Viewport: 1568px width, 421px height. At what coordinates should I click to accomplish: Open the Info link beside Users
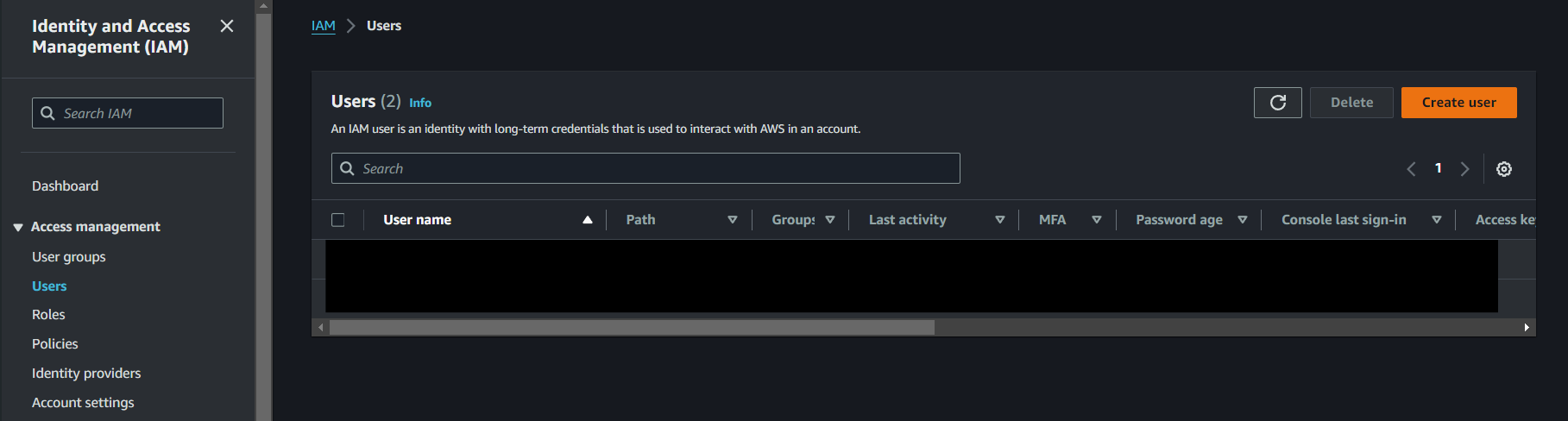(420, 103)
